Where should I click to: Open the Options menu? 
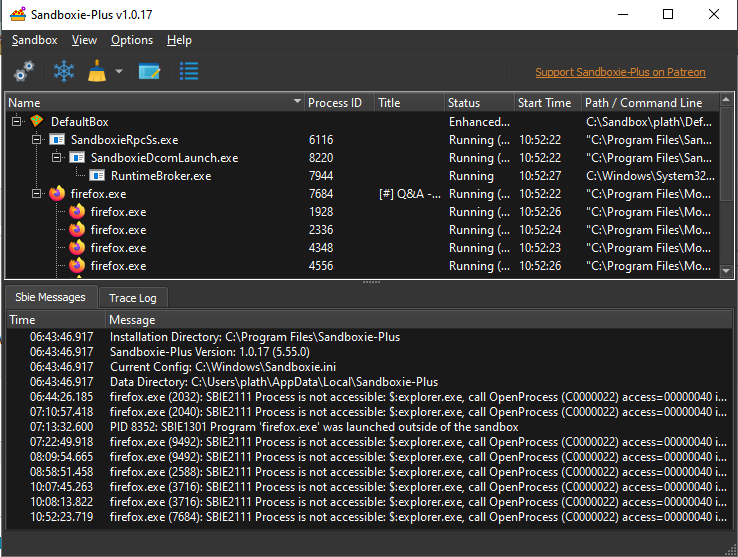pos(132,40)
